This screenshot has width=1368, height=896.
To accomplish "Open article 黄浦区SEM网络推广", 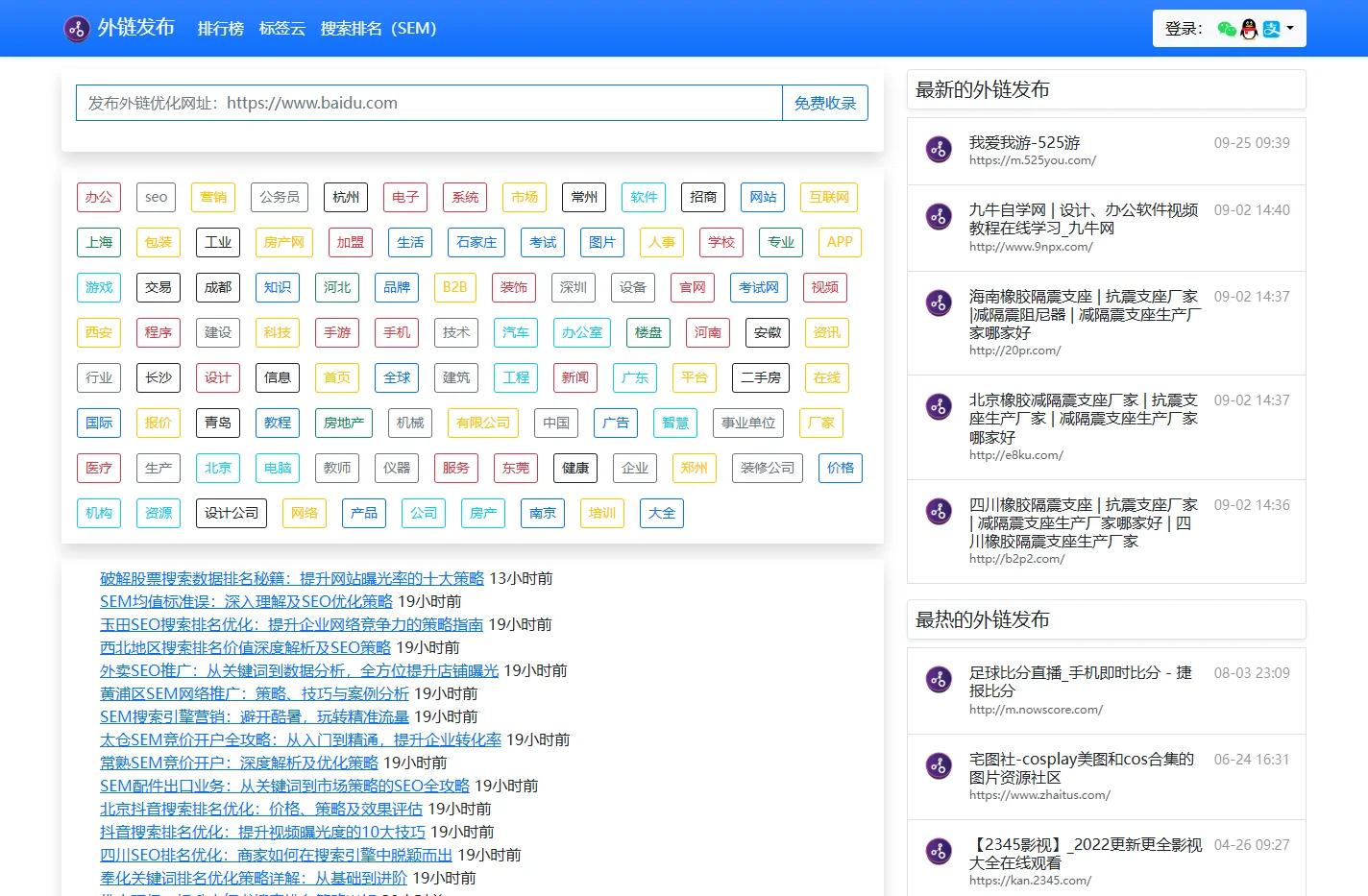I will click(255, 693).
